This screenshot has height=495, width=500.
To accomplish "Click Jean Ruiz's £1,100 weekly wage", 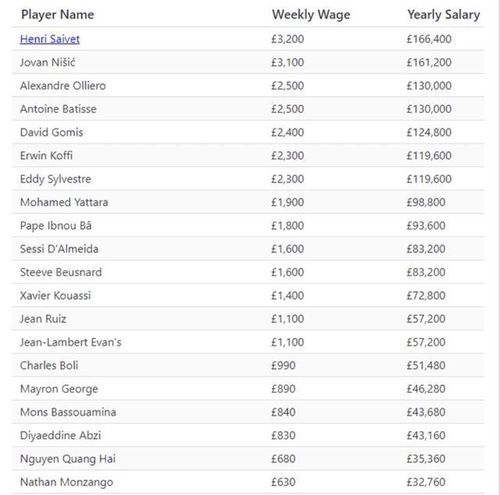I will point(287,319).
